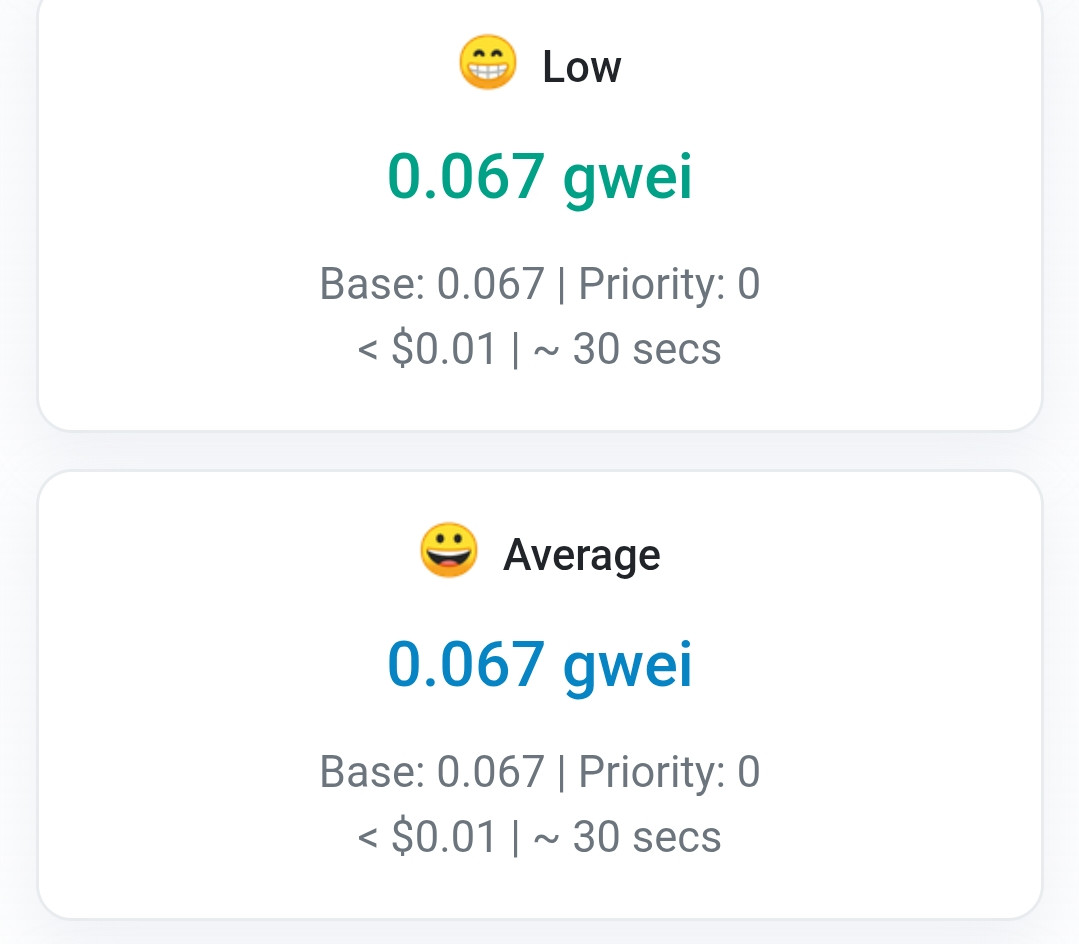The width and height of the screenshot is (1079, 944).
Task: Click the smiling emoji beside Average
Action: 449,550
